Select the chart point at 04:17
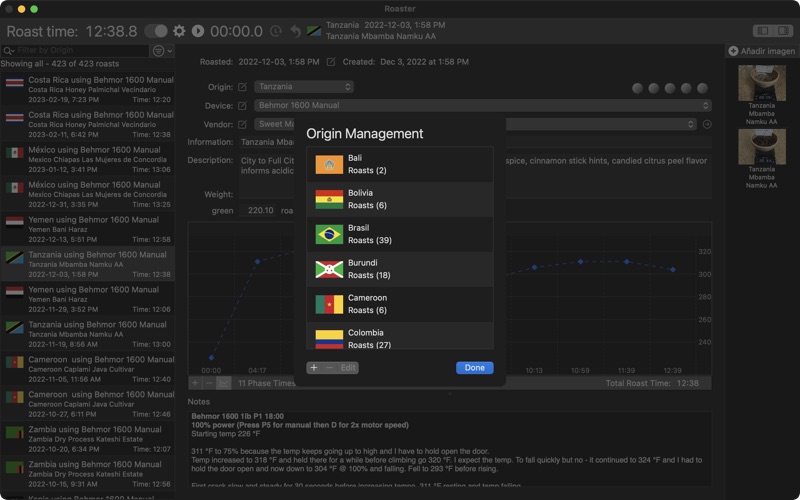This screenshot has width=800, height=500. coord(257,262)
